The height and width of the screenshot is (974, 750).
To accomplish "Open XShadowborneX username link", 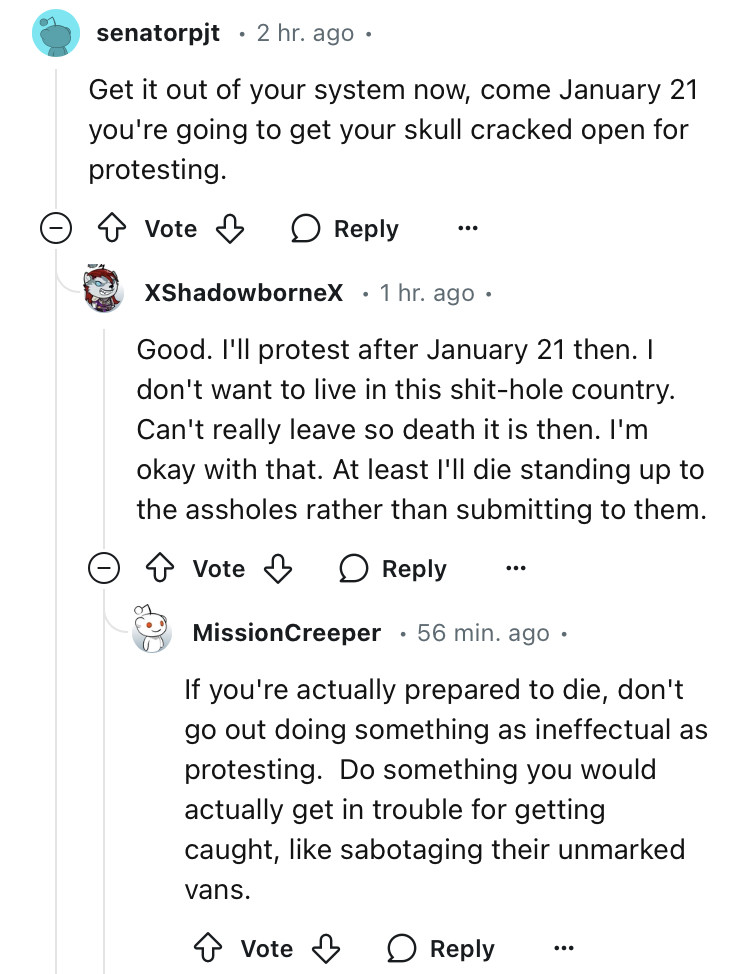I will (x=244, y=293).
